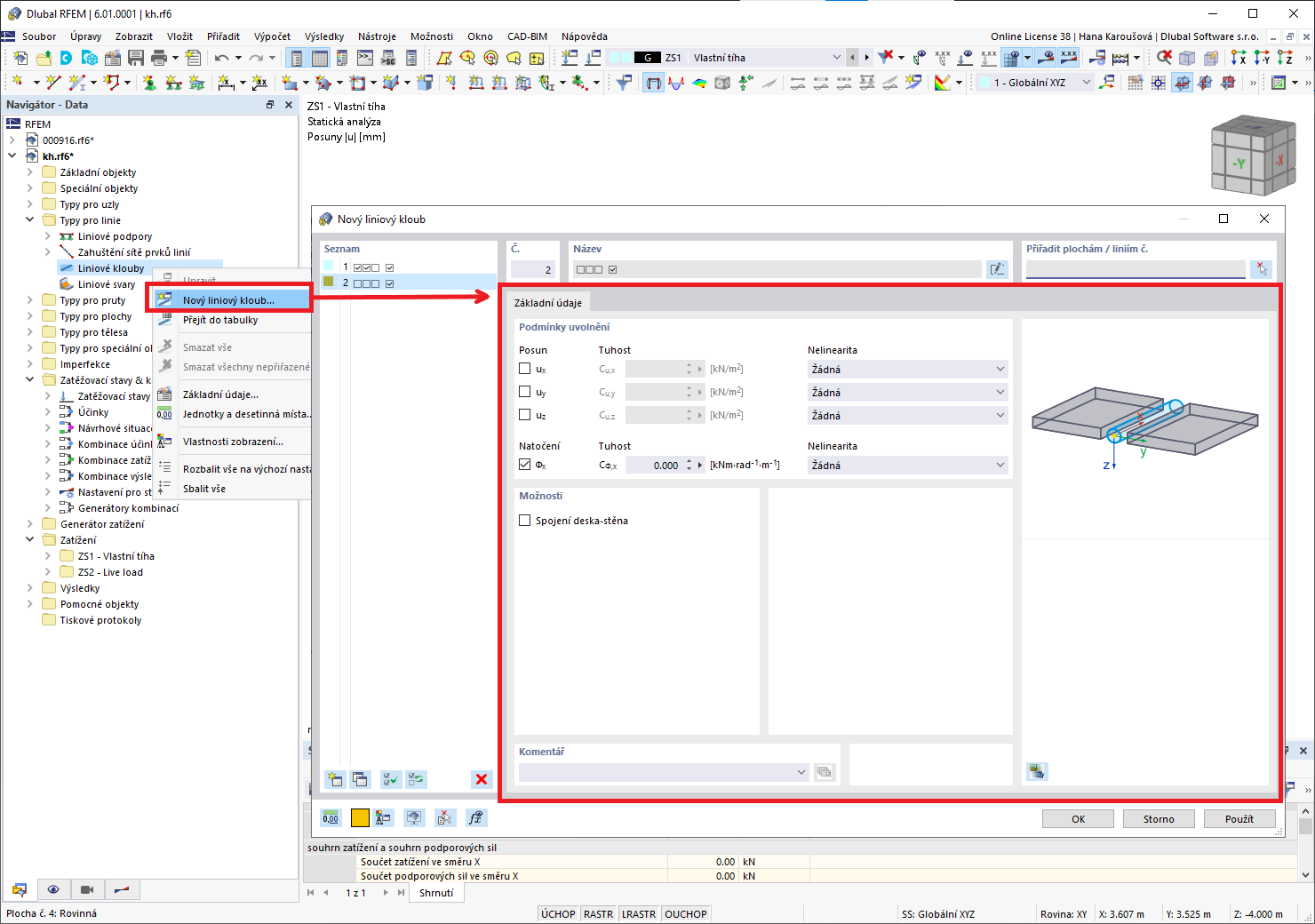Select ZS2 - Live load tree item

tap(110, 572)
